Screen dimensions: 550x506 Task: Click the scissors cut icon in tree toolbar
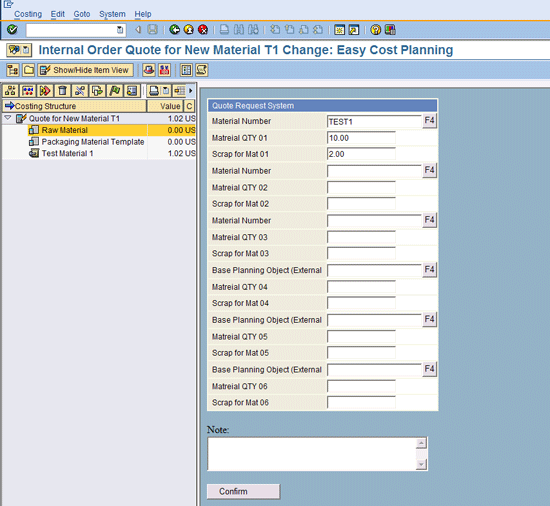pyautogui.click(x=80, y=91)
